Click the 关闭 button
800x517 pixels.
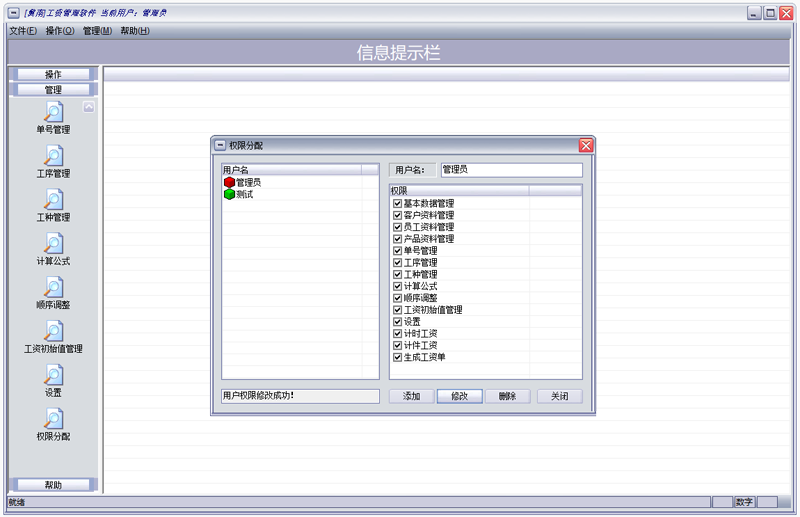click(560, 396)
